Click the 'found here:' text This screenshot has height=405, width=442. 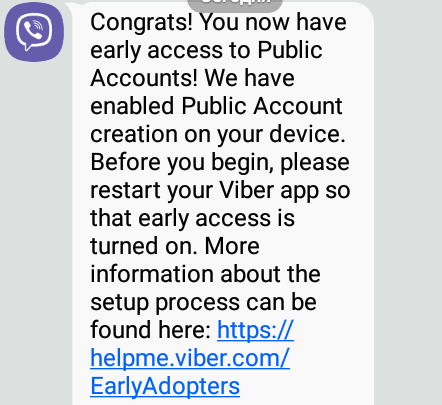pyautogui.click(x=151, y=330)
